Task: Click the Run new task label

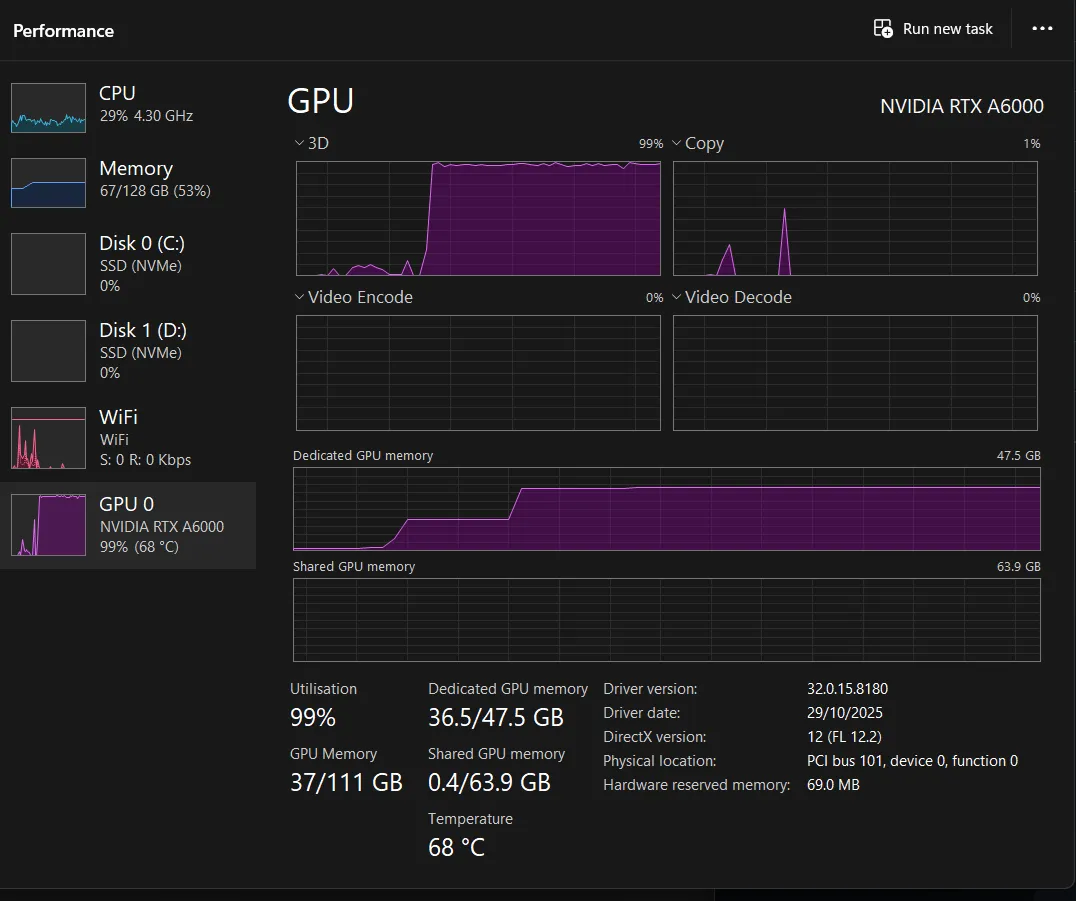Action: pyautogui.click(x=948, y=29)
